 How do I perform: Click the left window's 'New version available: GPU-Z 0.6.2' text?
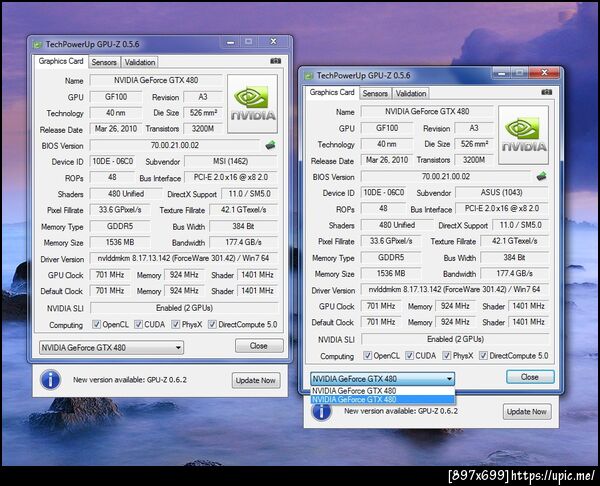tap(130, 380)
